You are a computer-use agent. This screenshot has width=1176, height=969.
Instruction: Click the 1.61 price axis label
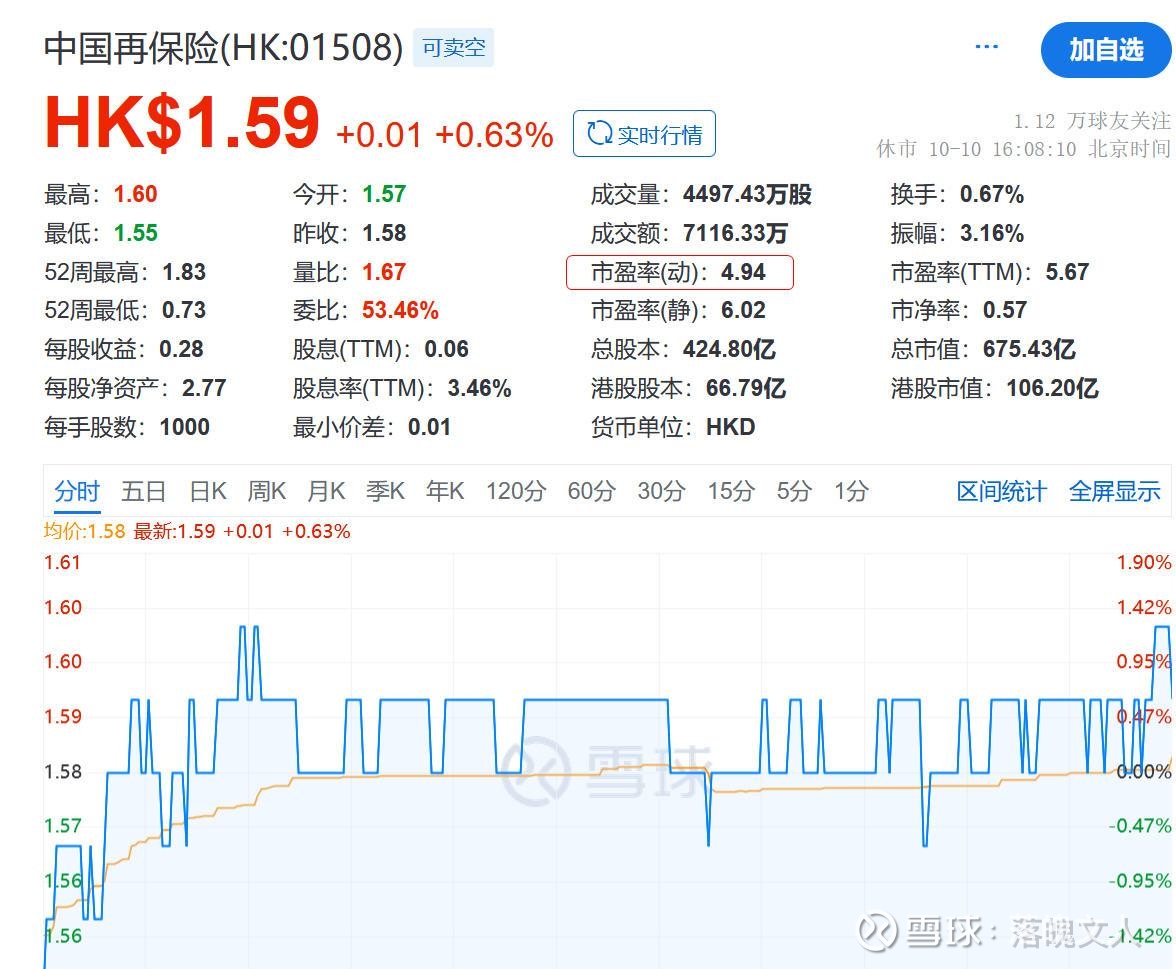click(62, 562)
